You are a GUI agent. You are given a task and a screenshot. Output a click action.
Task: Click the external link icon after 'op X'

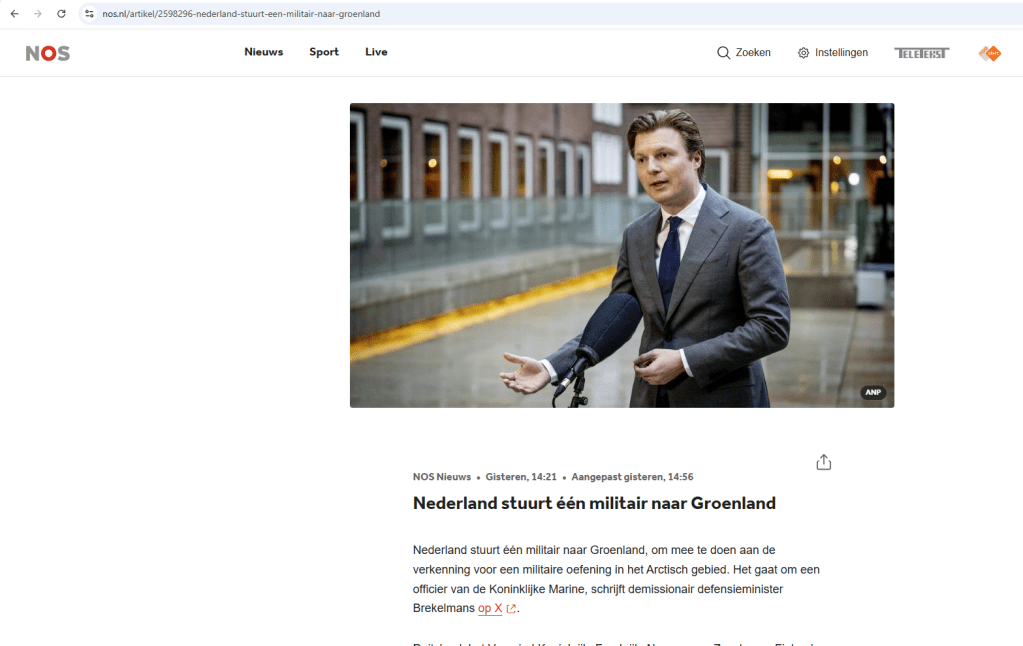pyautogui.click(x=511, y=609)
